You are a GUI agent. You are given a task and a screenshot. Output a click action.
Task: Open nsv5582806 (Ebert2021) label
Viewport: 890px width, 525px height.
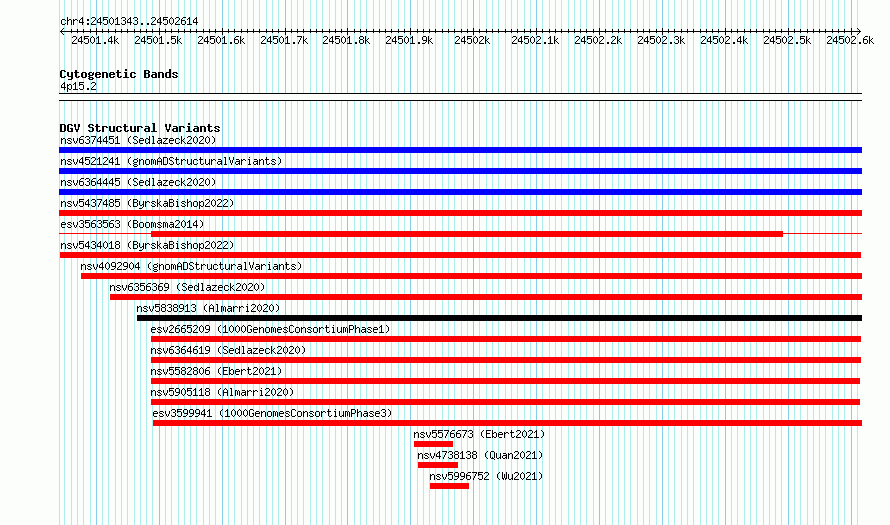pos(216,371)
